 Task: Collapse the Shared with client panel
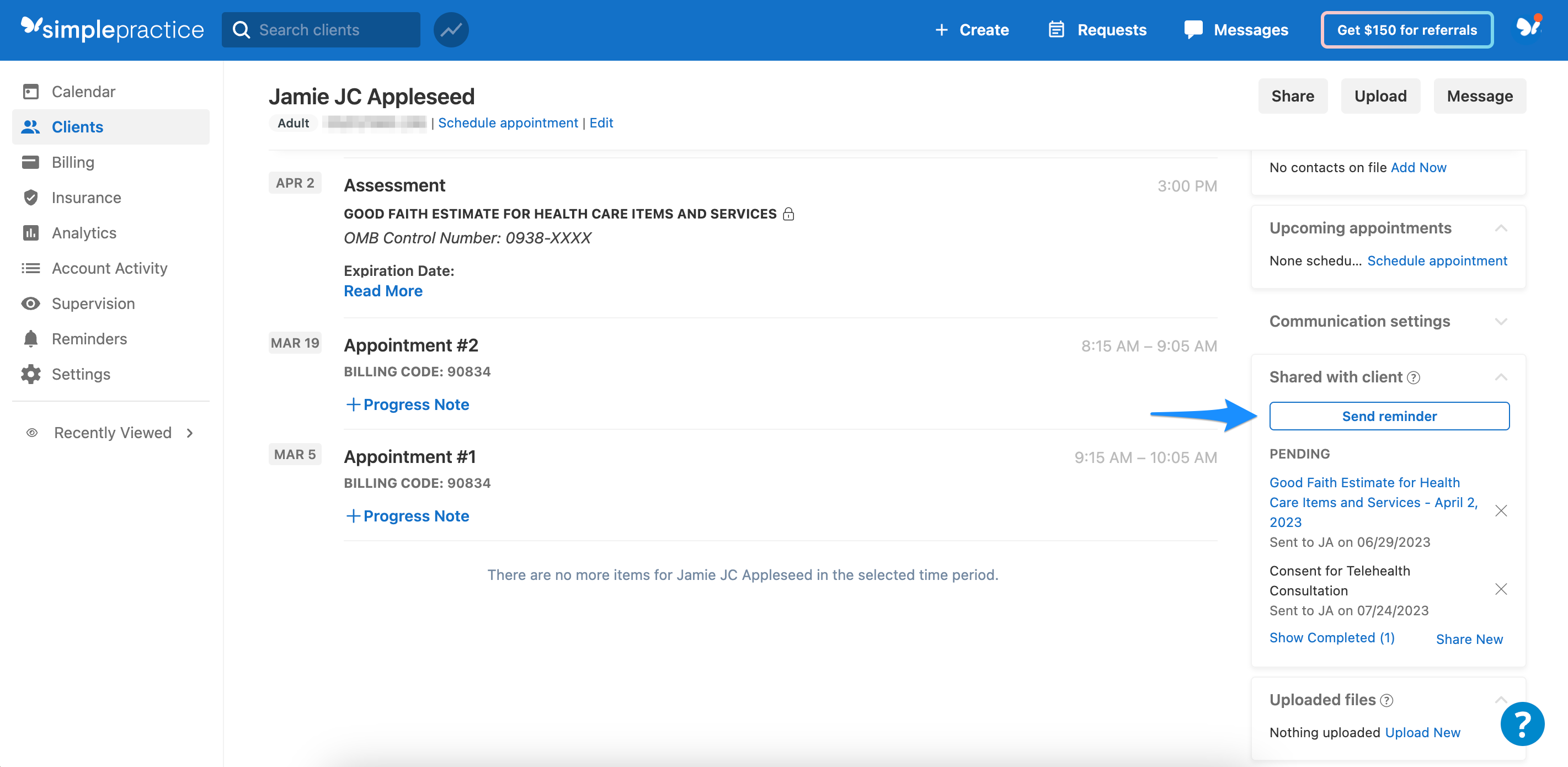tap(1501, 377)
